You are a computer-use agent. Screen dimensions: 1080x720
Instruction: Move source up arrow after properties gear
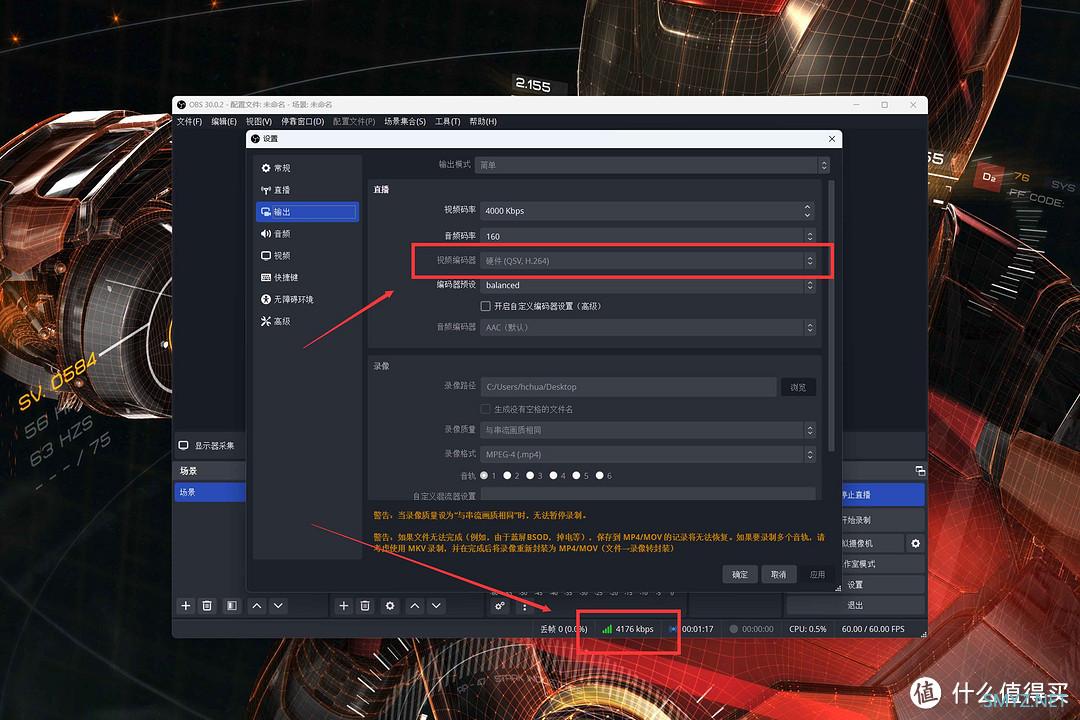click(x=415, y=606)
